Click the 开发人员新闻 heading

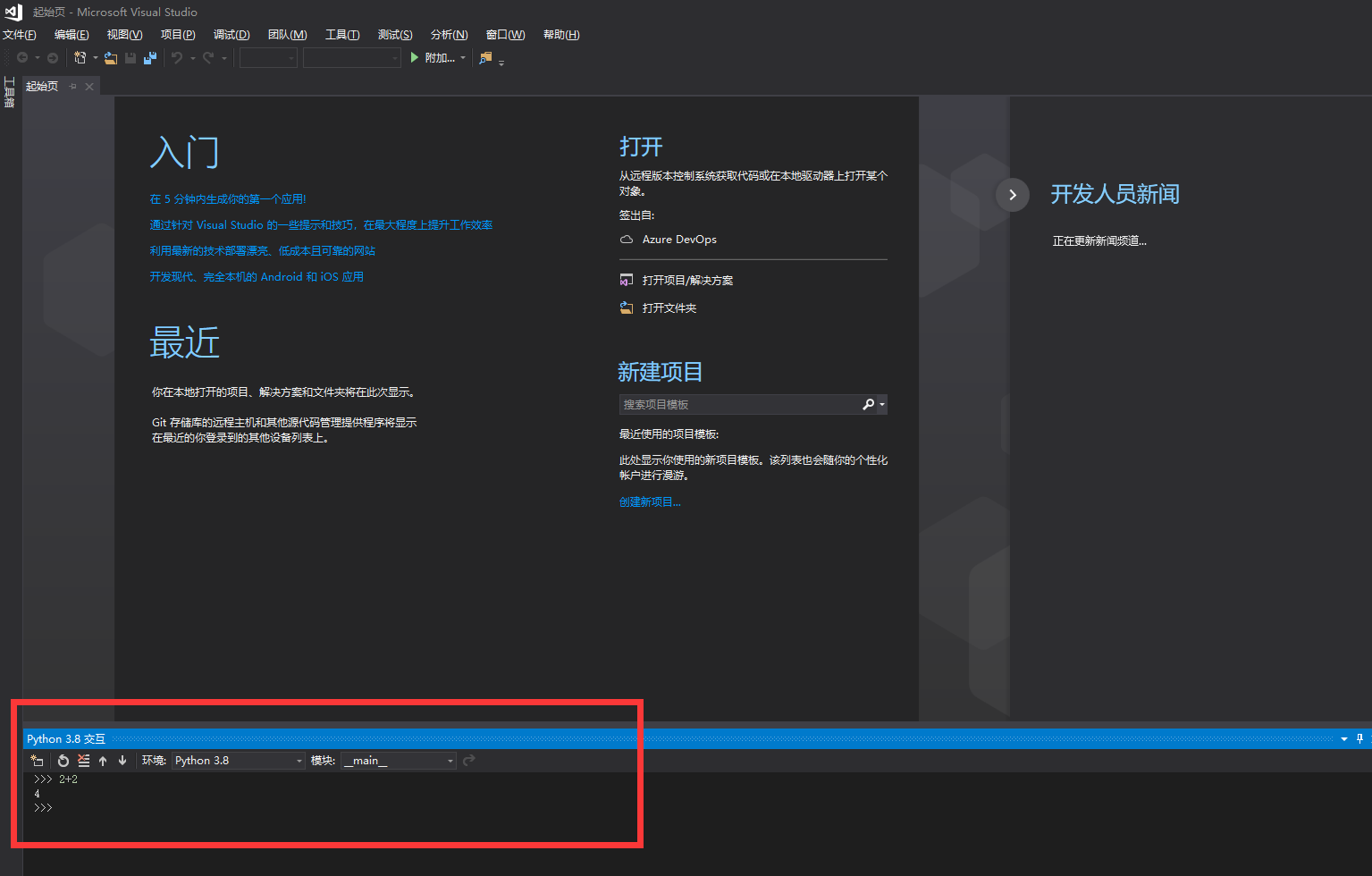click(x=1115, y=194)
